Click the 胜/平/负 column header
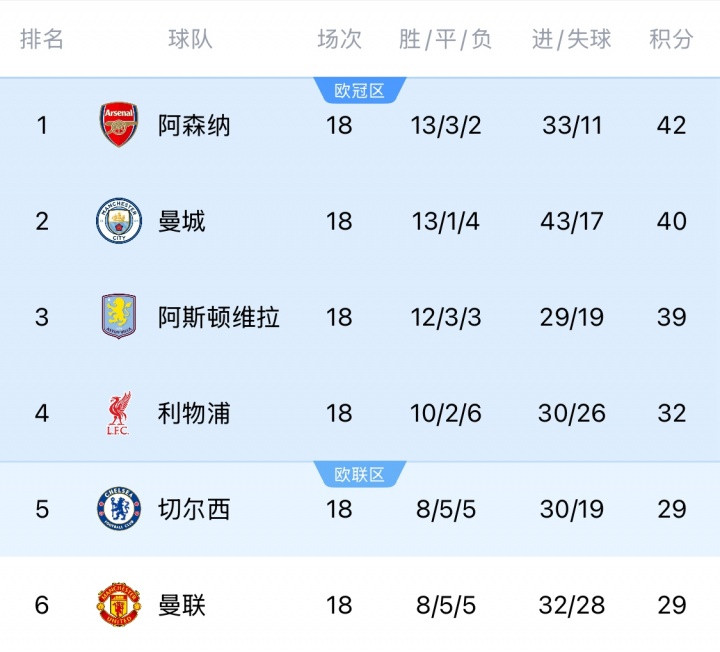 pyautogui.click(x=445, y=39)
